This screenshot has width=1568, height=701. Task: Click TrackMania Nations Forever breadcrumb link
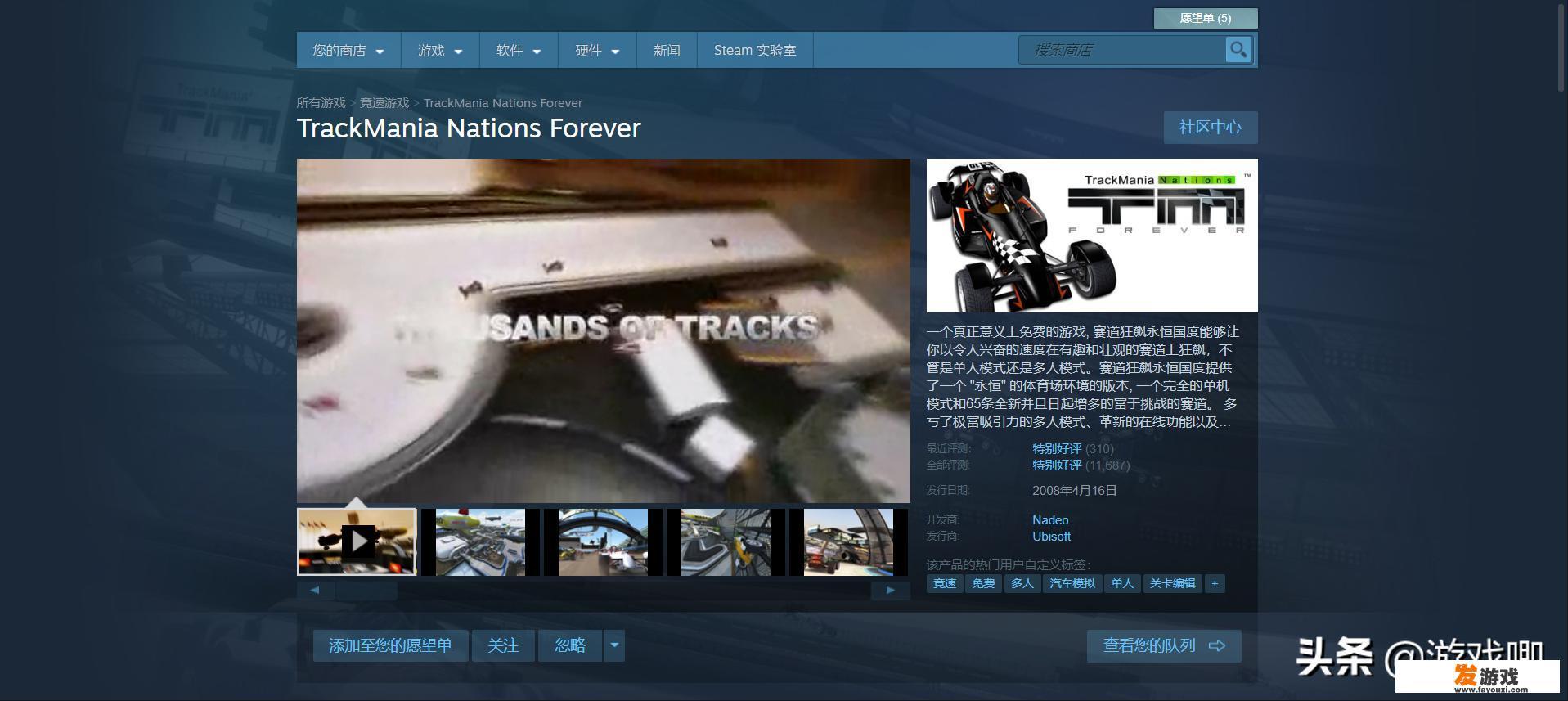pyautogui.click(x=503, y=103)
